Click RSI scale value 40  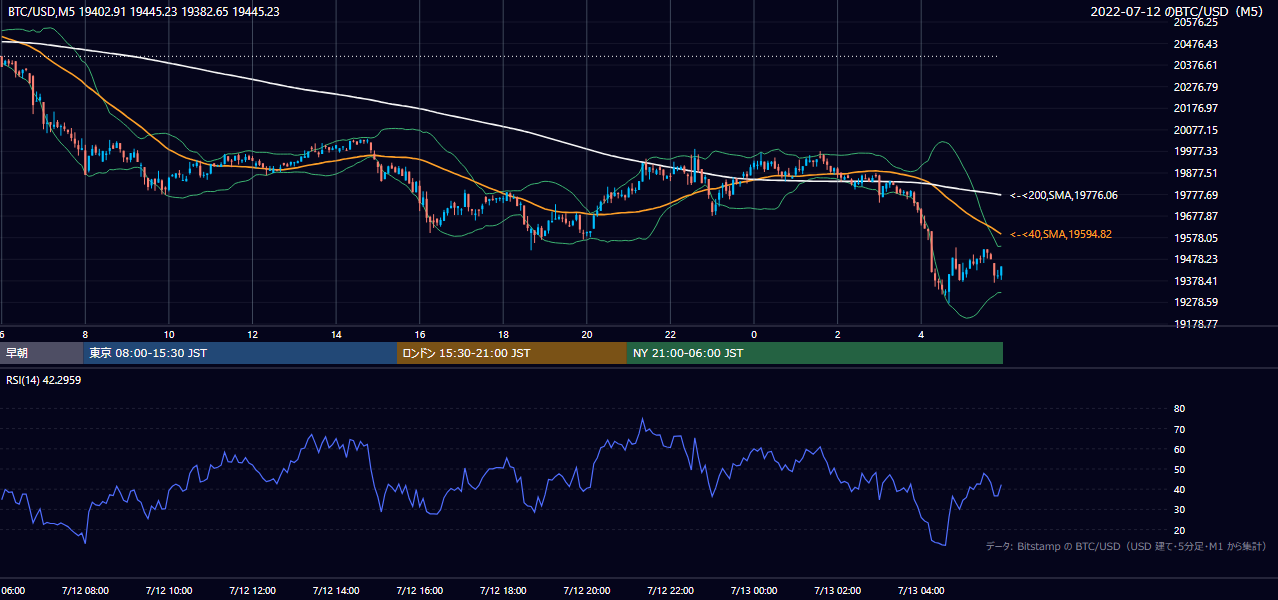click(1179, 490)
